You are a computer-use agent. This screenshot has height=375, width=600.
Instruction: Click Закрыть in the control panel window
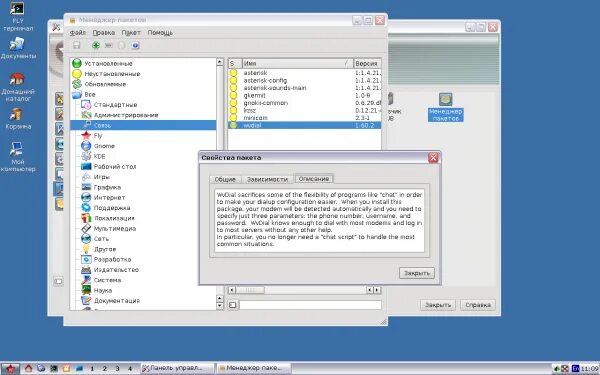pyautogui.click(x=438, y=305)
